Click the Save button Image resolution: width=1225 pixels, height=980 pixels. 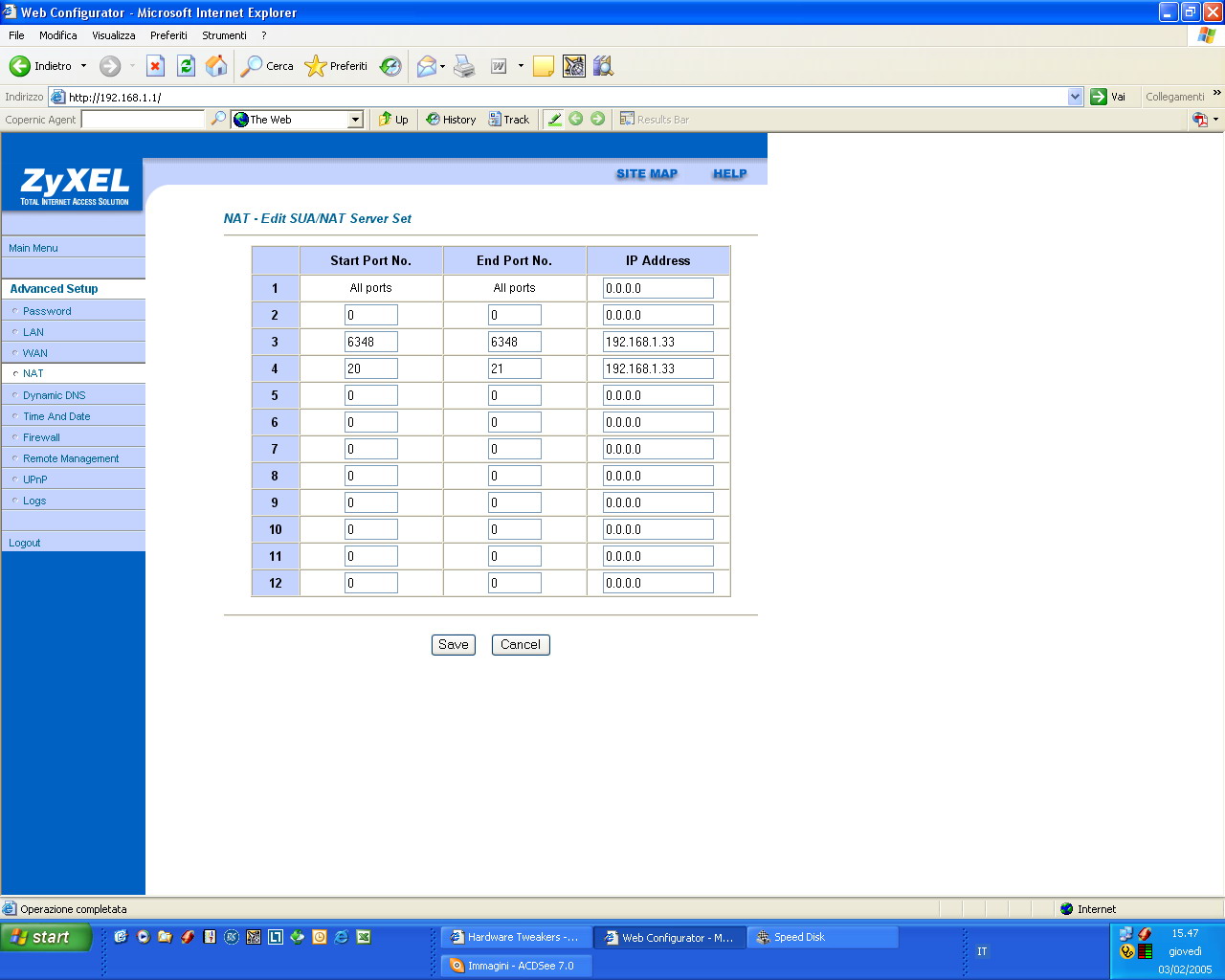[454, 645]
